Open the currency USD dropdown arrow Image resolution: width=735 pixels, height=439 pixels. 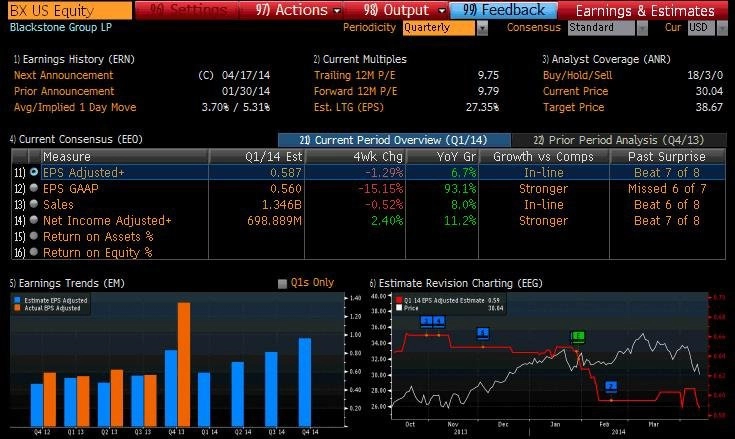tap(722, 28)
